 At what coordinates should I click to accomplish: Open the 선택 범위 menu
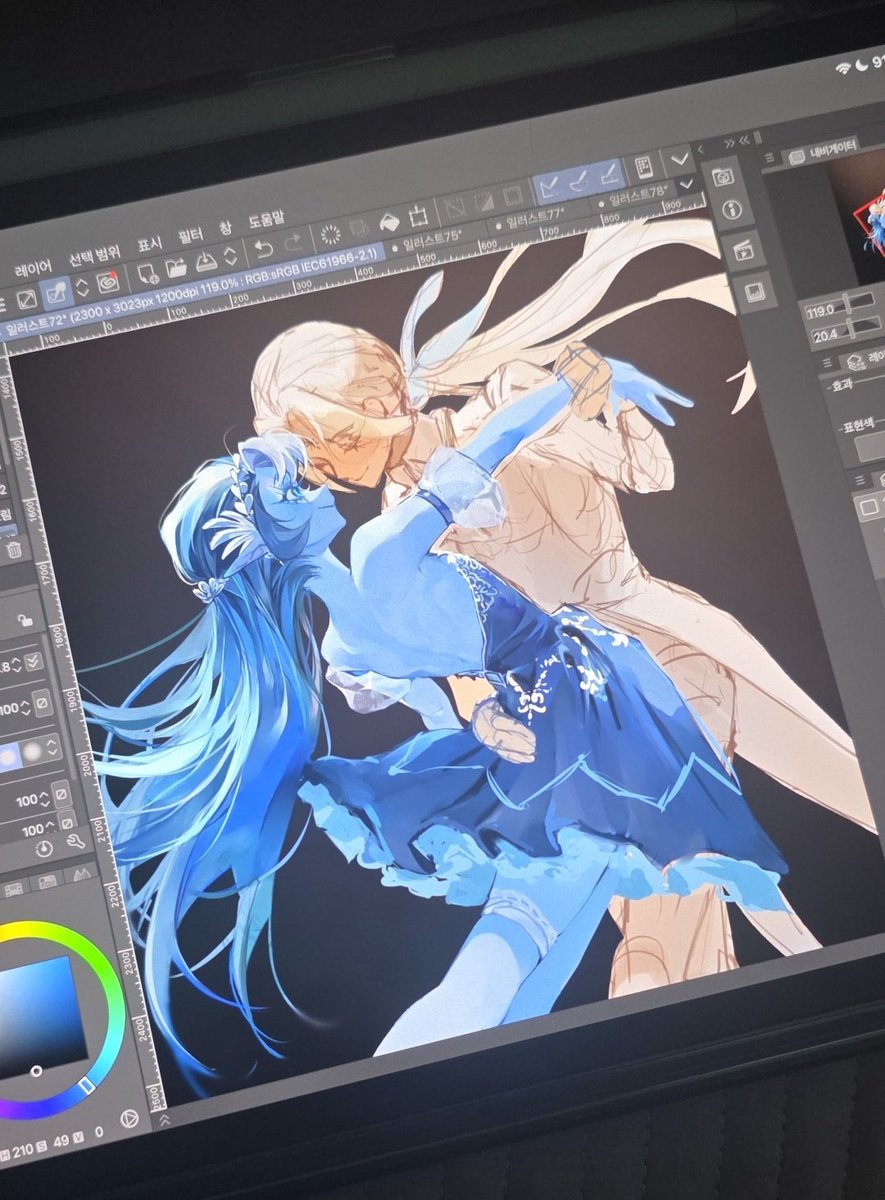coord(95,257)
